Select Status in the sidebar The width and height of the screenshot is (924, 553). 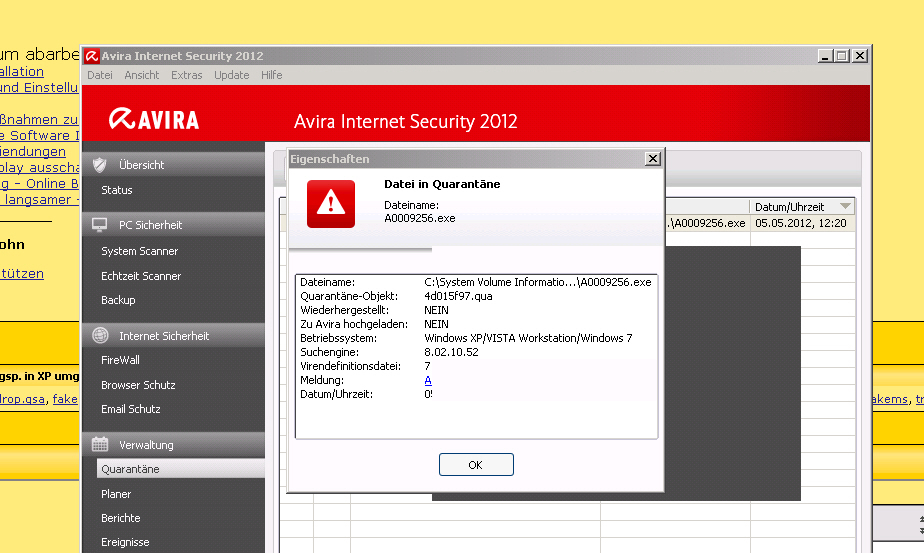(117, 190)
